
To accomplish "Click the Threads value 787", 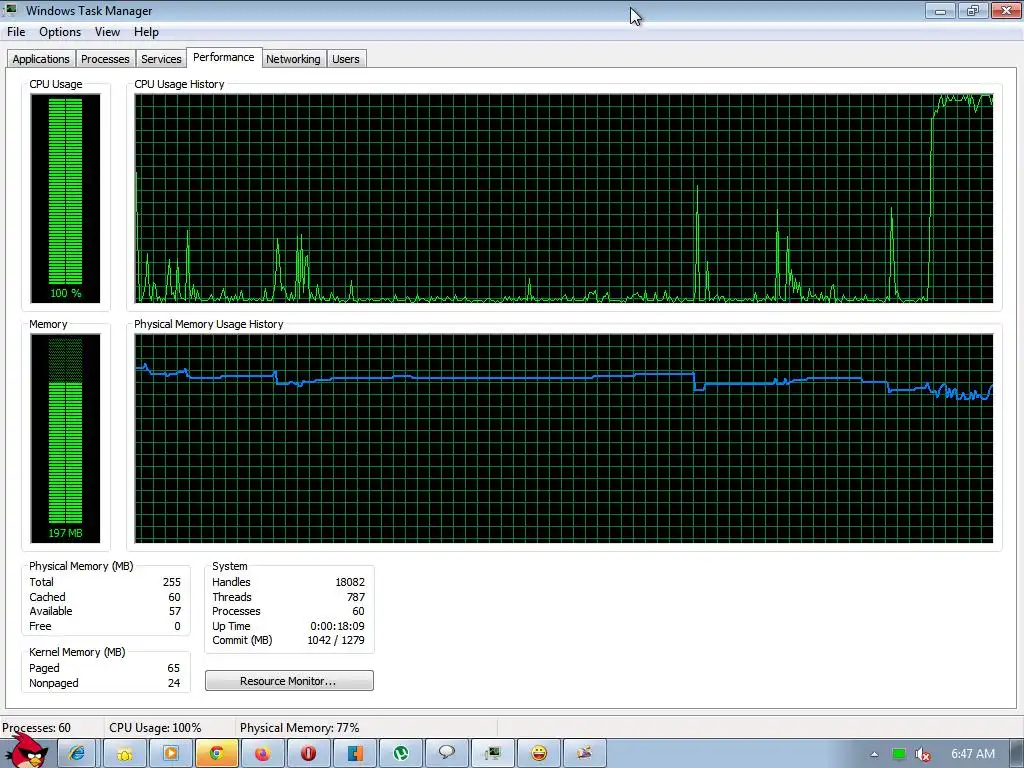I will pos(356,597).
